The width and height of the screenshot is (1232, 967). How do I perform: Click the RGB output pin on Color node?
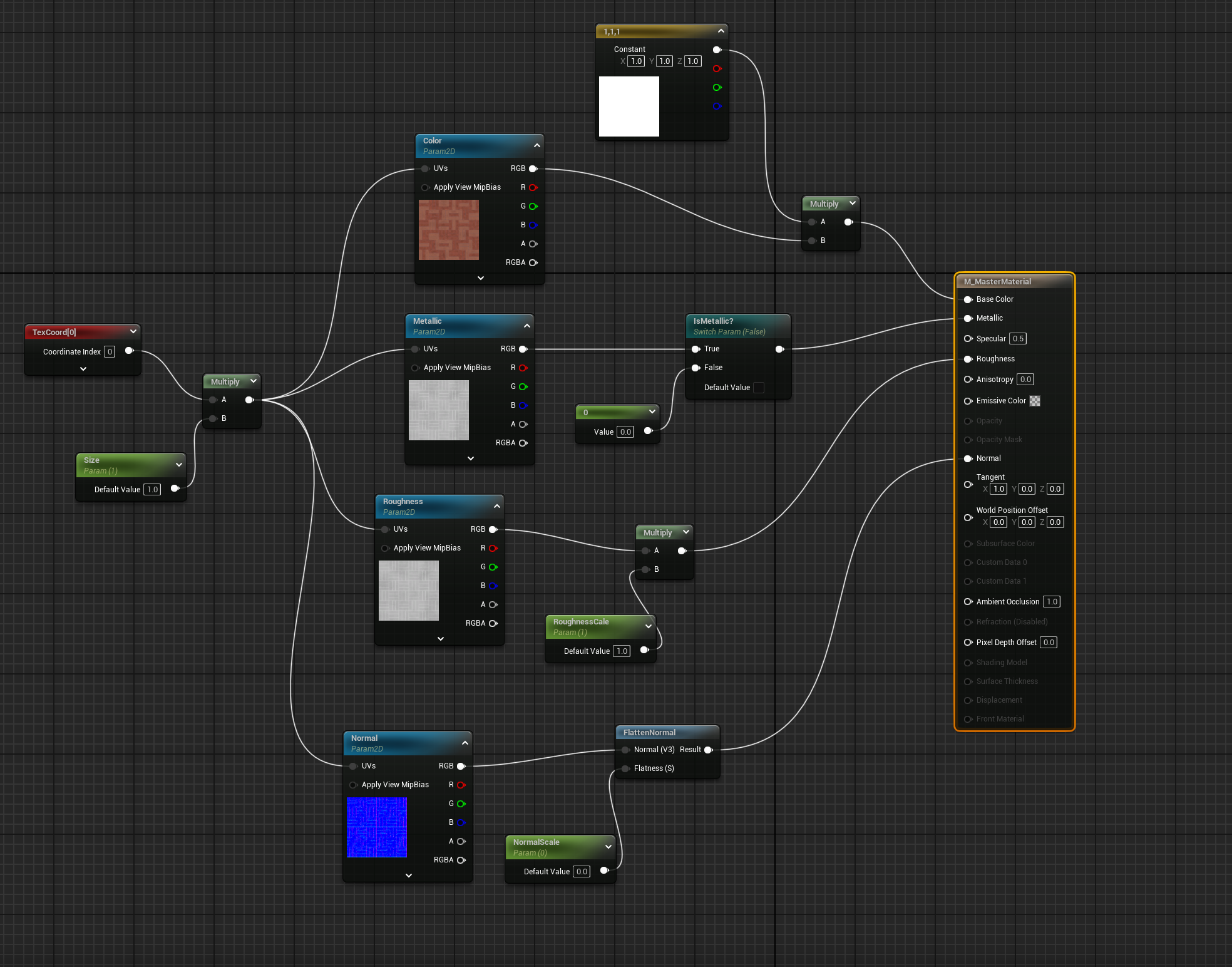(533, 168)
